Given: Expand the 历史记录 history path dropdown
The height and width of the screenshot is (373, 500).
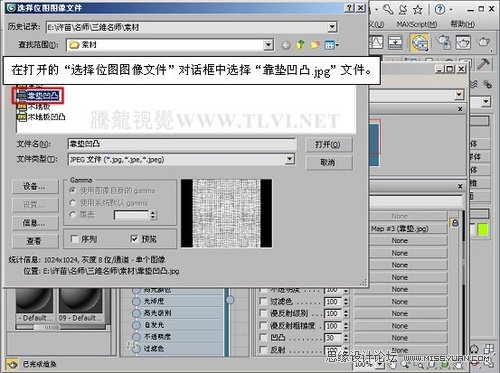Looking at the screenshot, I should coord(332,27).
